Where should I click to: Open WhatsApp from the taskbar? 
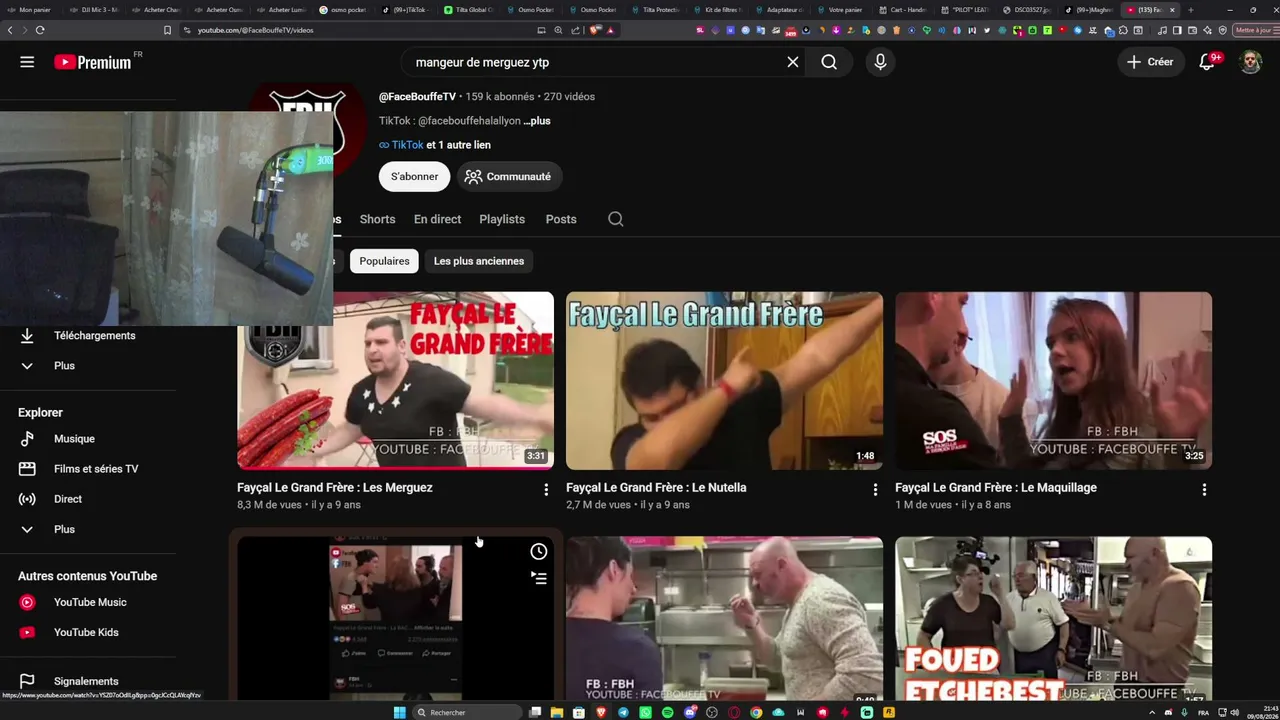point(645,712)
